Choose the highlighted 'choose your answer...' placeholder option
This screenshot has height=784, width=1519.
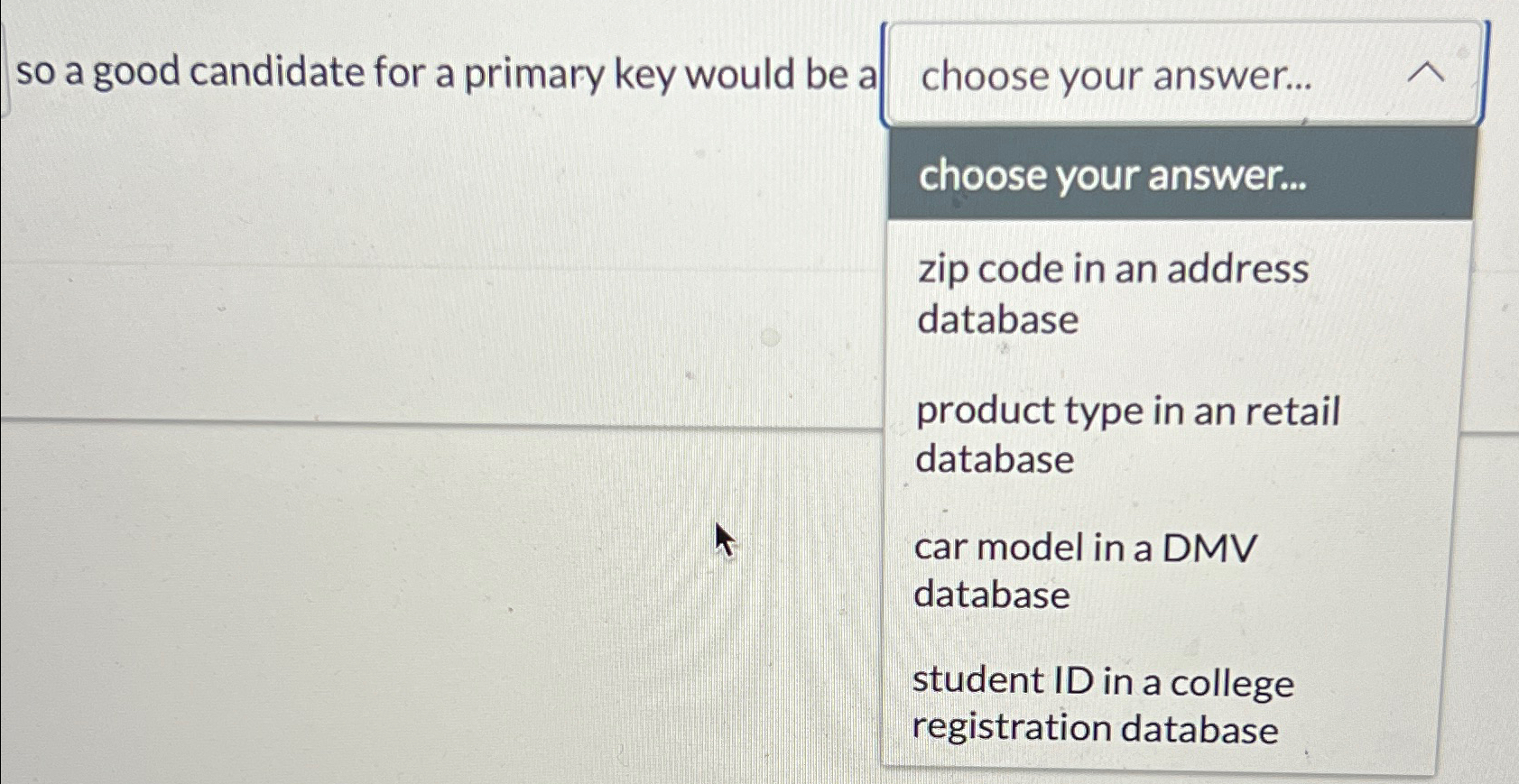(x=1110, y=177)
